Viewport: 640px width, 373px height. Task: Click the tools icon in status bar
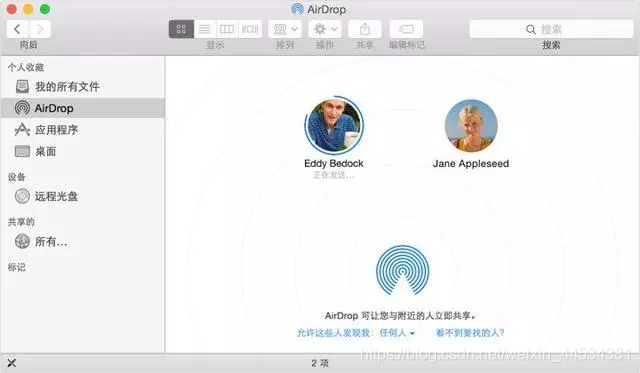[12, 363]
